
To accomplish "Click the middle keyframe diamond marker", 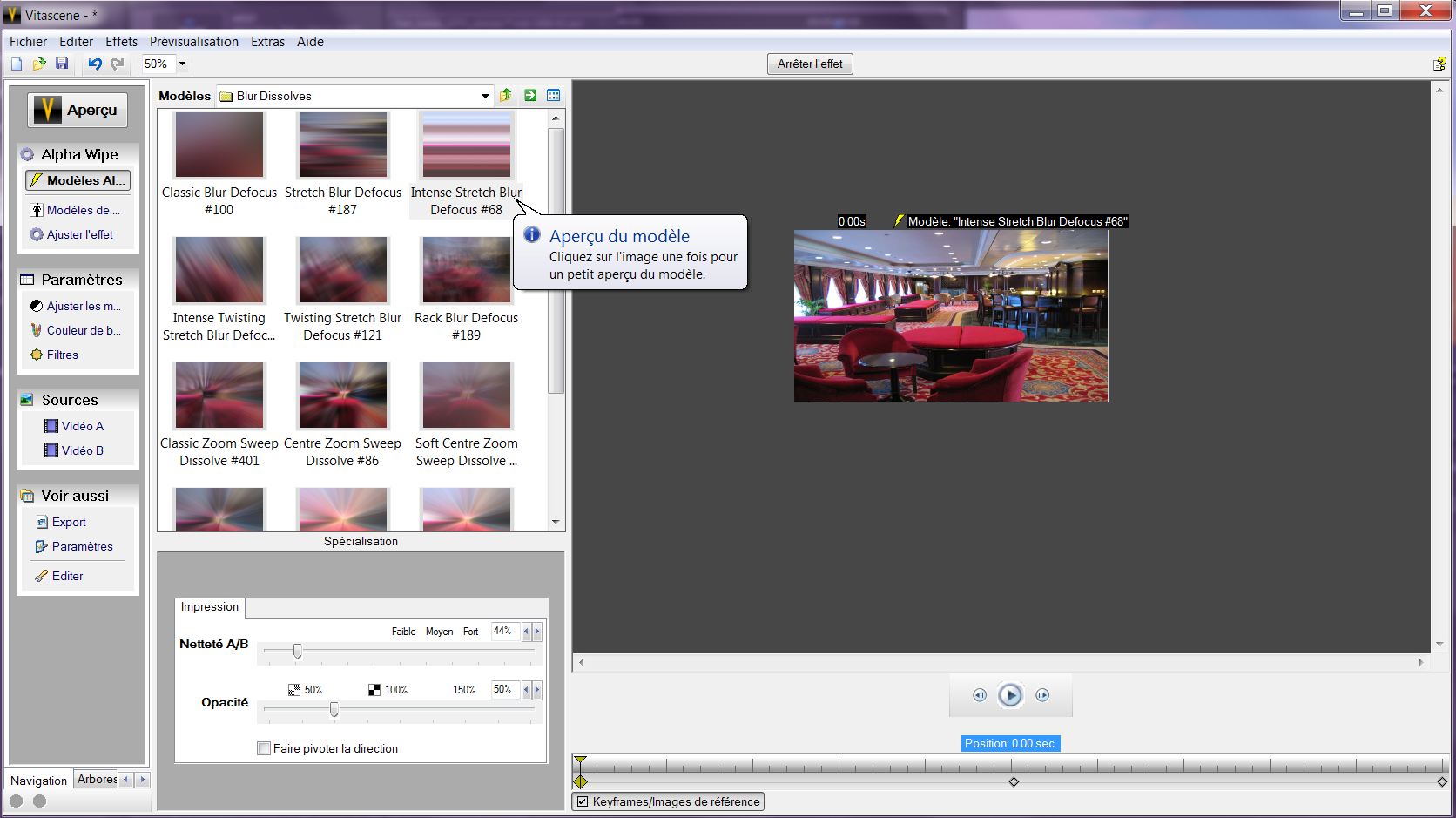I will (x=1014, y=782).
